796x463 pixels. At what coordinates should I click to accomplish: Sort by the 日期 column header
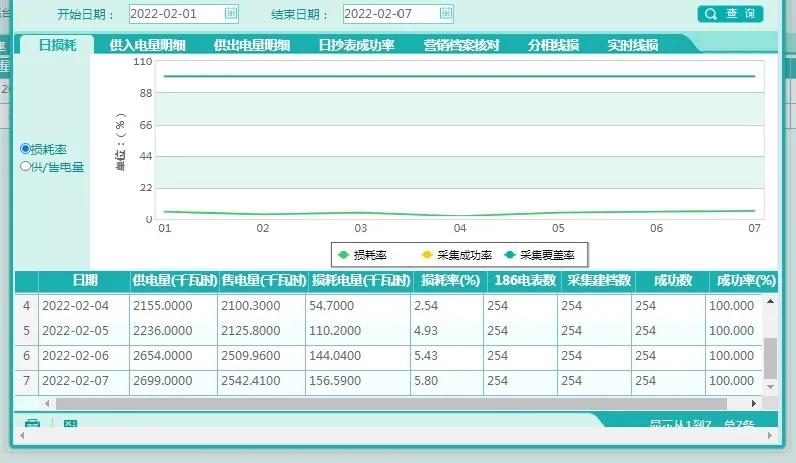tap(84, 281)
